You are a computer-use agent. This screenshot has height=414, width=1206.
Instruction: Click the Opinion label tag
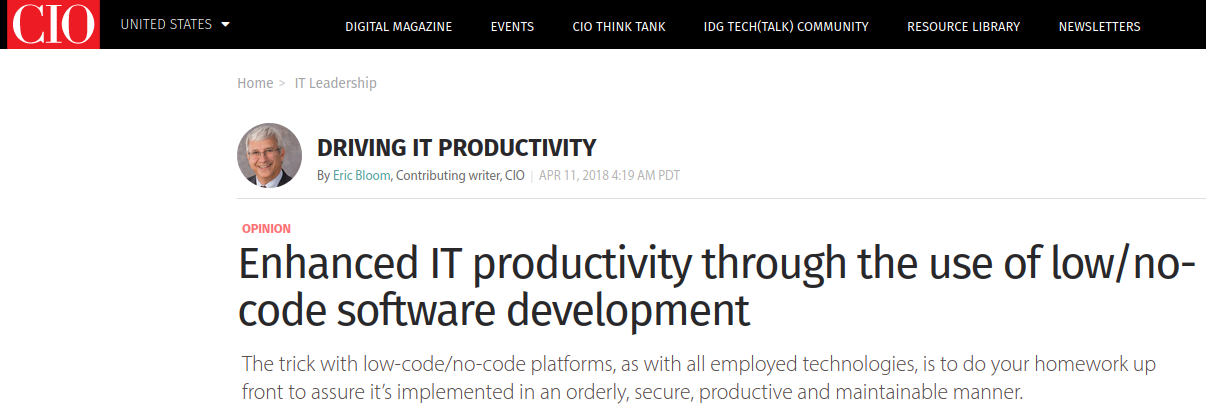(266, 229)
